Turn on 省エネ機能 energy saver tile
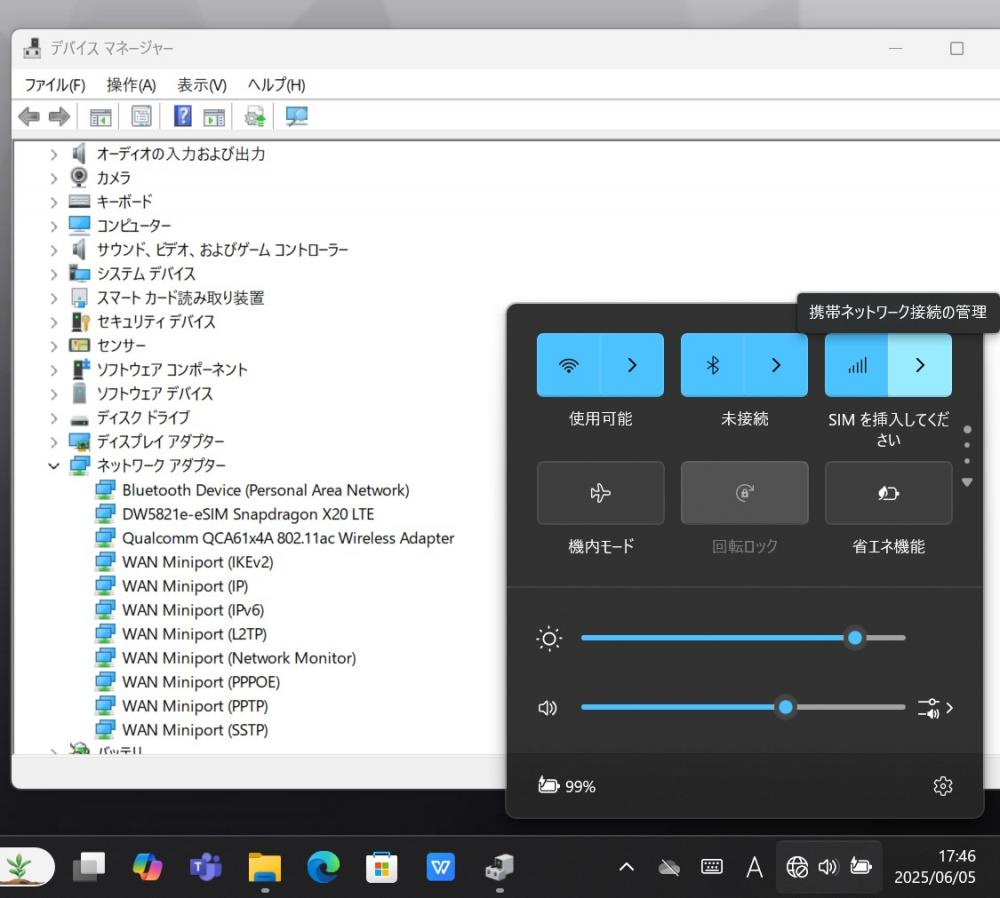The height and width of the screenshot is (898, 1000). (888, 493)
